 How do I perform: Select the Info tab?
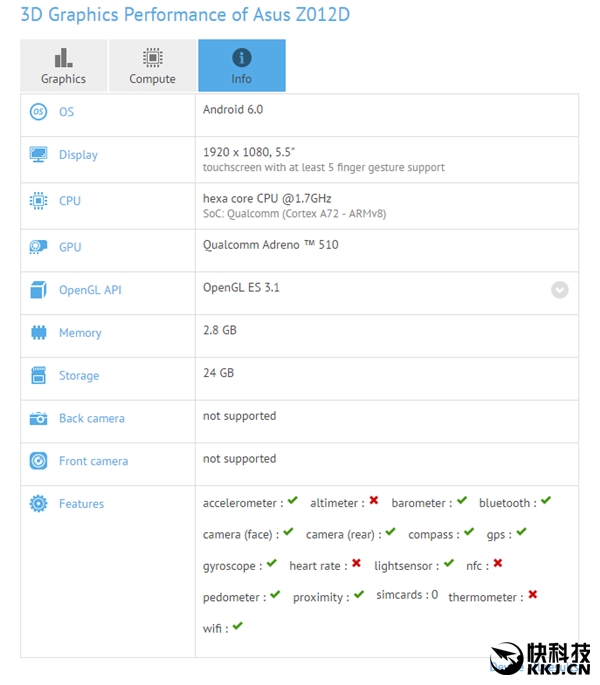(x=241, y=66)
